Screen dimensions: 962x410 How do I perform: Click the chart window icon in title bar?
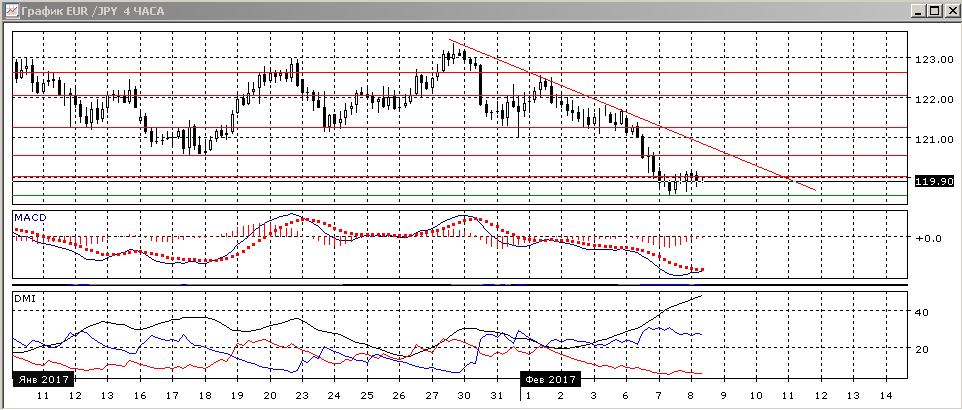click(x=11, y=10)
